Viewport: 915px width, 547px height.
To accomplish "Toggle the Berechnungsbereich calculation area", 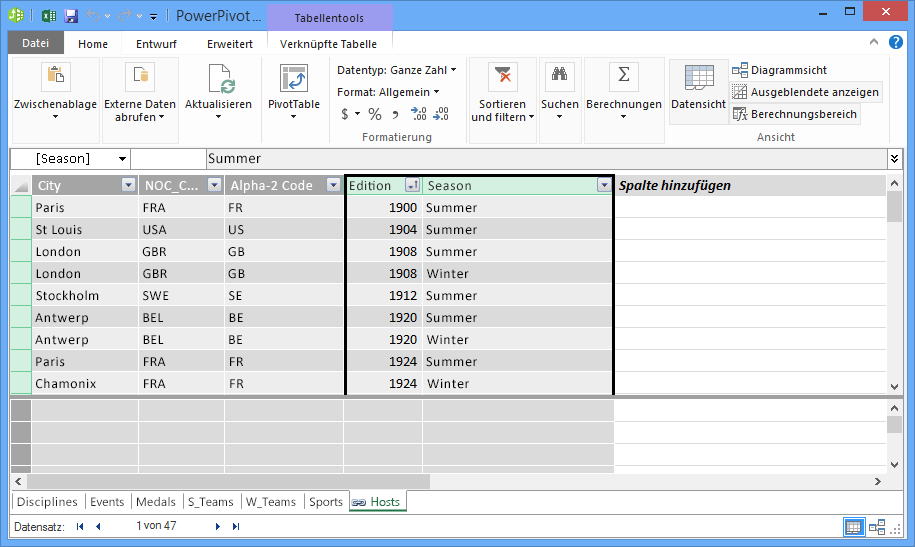I will tap(795, 114).
